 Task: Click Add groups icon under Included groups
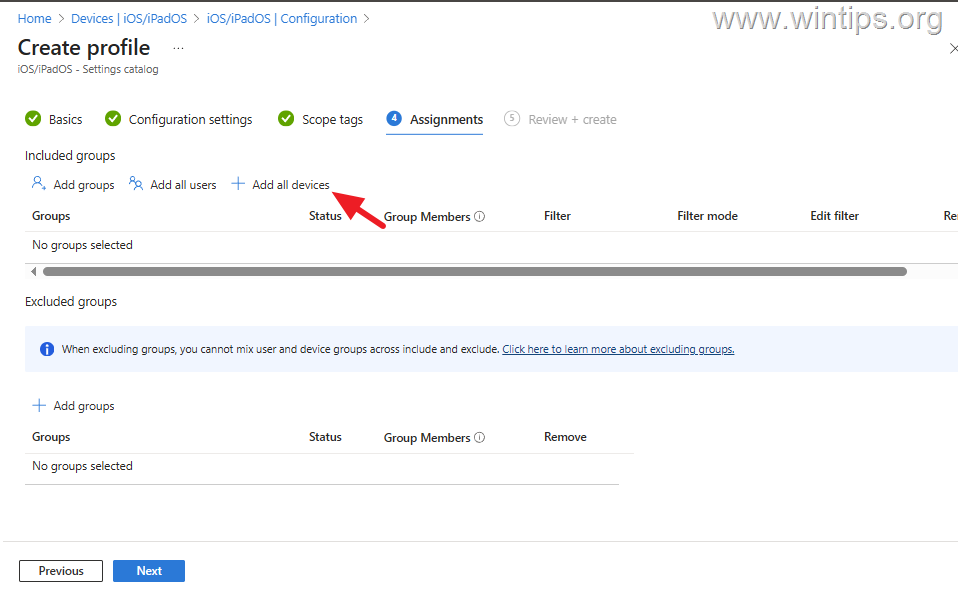click(39, 184)
